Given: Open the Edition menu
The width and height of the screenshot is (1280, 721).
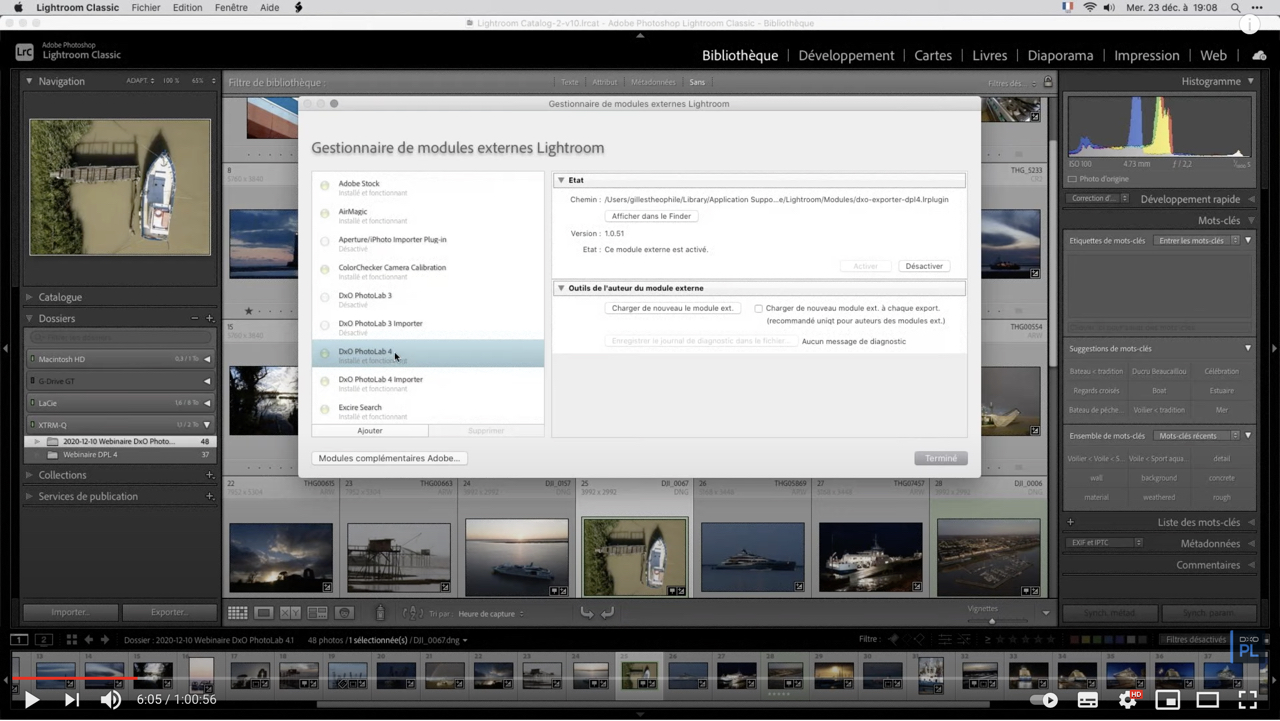Looking at the screenshot, I should point(187,8).
